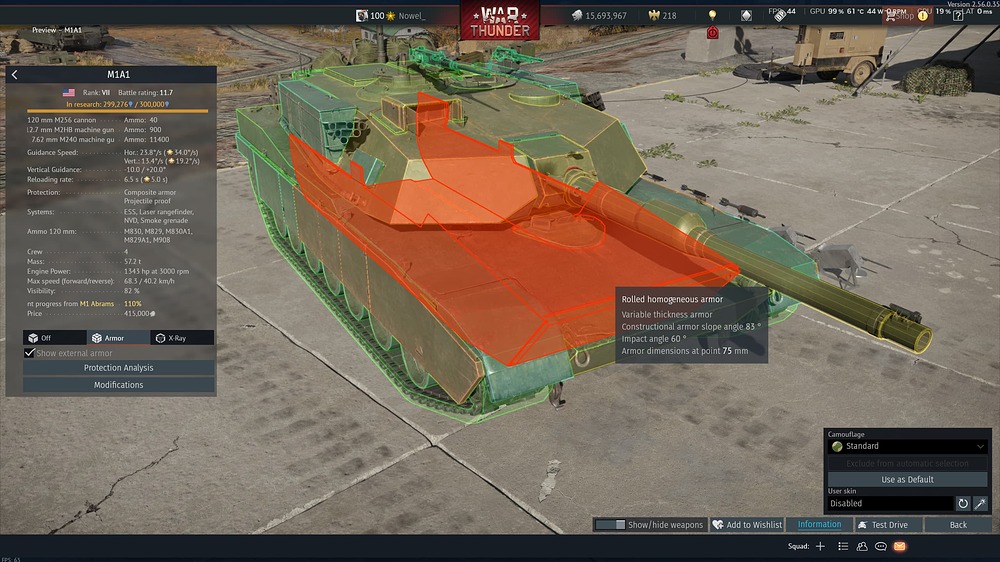
Task: Click the light bulb hint icon
Action: [712, 15]
